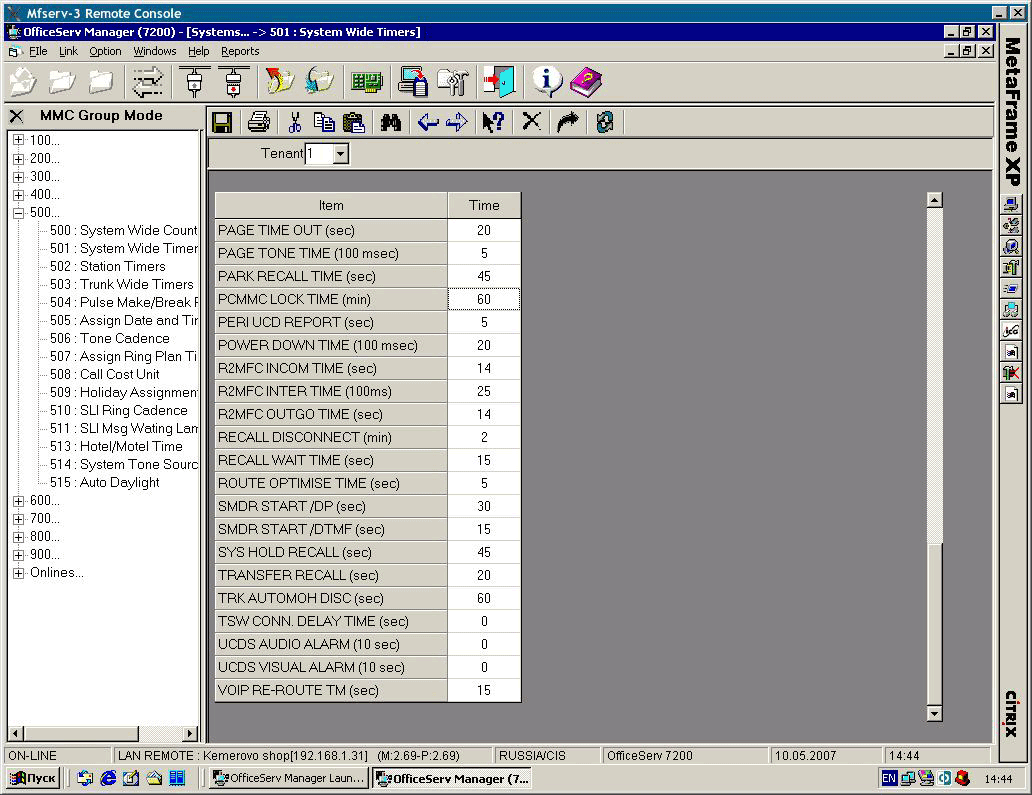Click the tree panel scroll left arrow
The image size is (1032, 795).
16,733
